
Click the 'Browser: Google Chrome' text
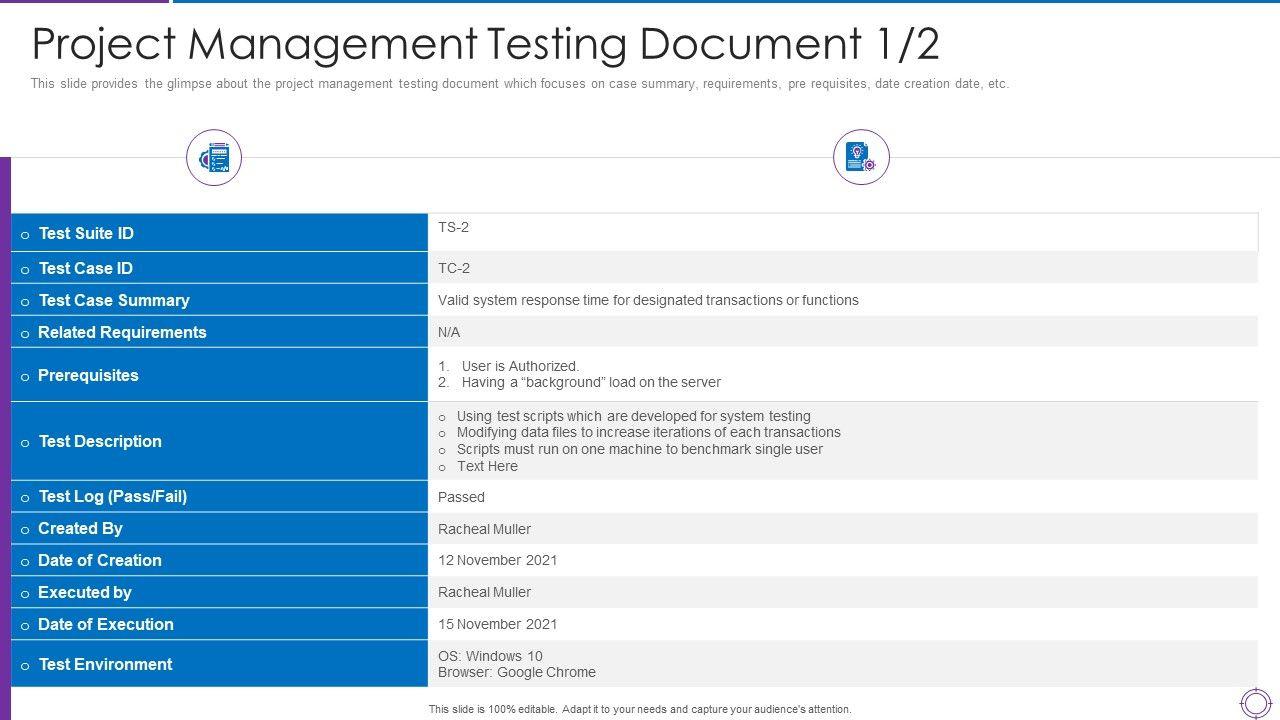click(517, 672)
